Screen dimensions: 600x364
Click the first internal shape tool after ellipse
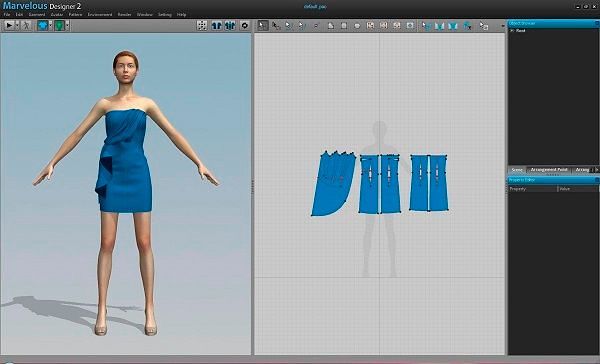370,26
